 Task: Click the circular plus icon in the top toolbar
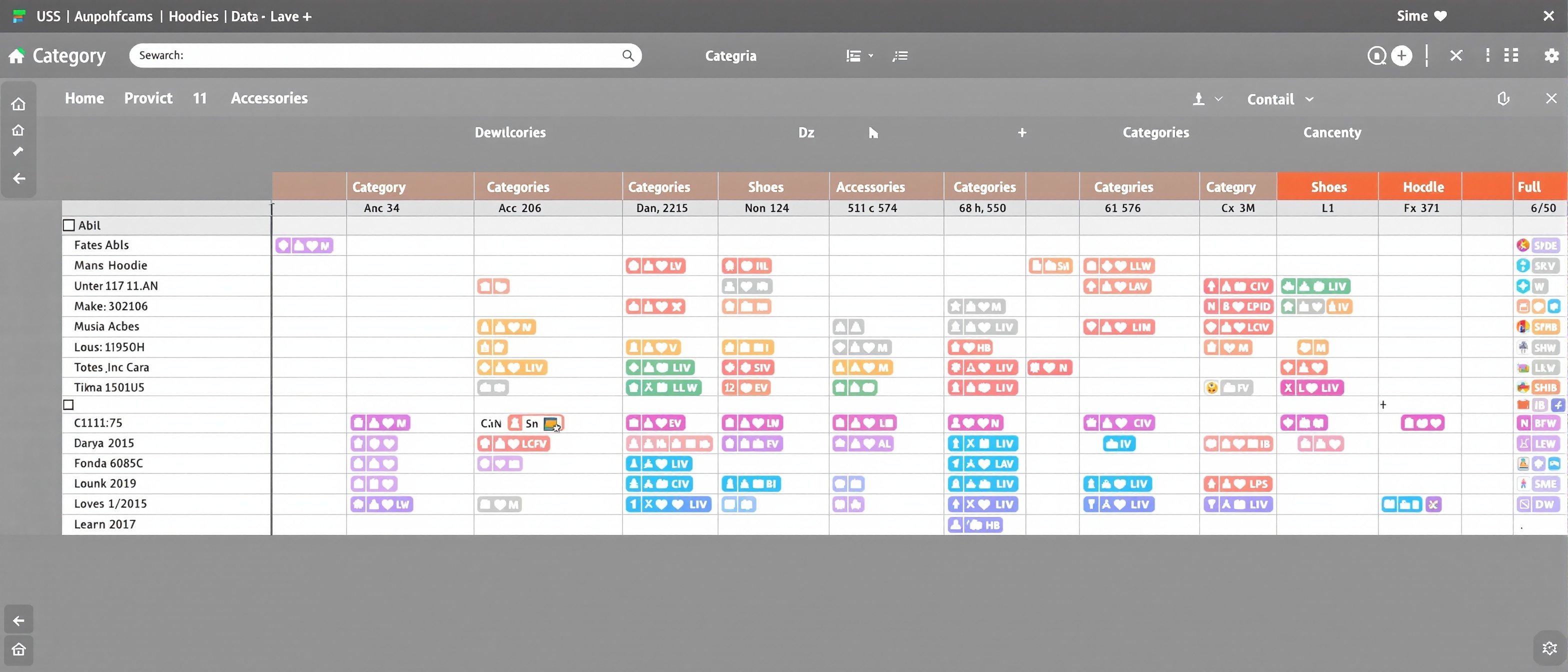1402,55
